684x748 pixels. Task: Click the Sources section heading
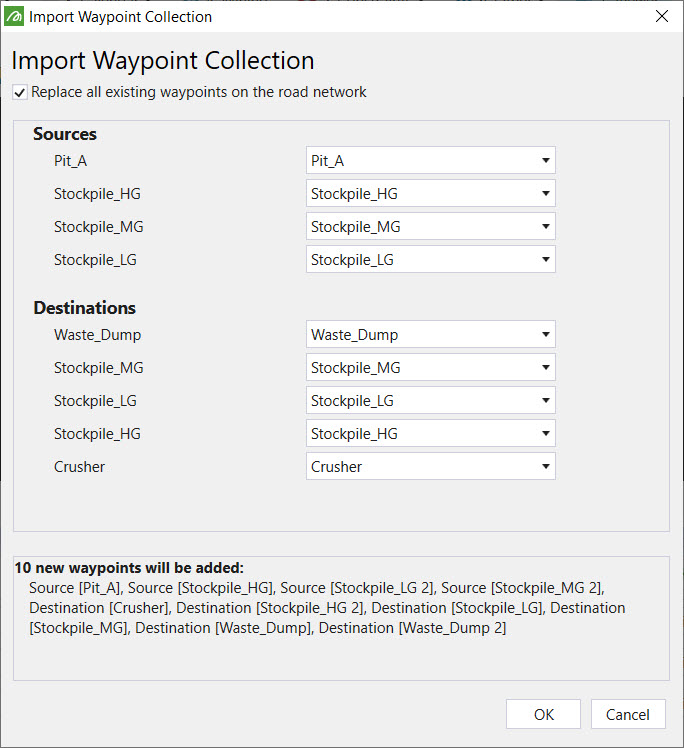tap(65, 134)
